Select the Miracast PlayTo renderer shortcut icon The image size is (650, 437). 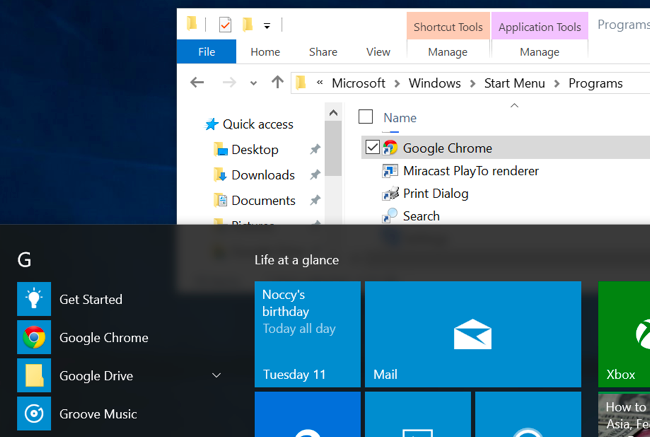(x=390, y=170)
